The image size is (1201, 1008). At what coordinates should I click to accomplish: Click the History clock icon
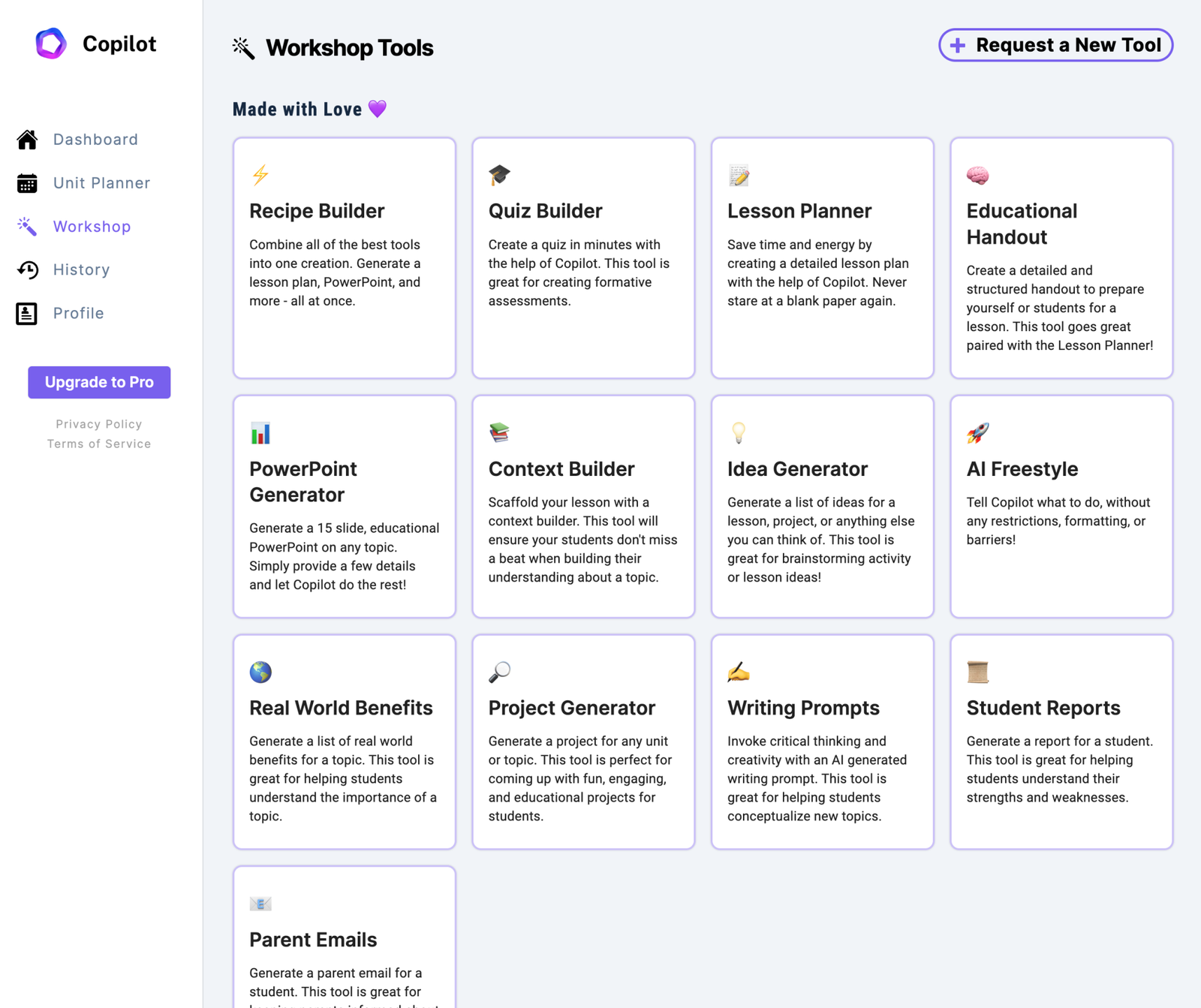tap(28, 270)
